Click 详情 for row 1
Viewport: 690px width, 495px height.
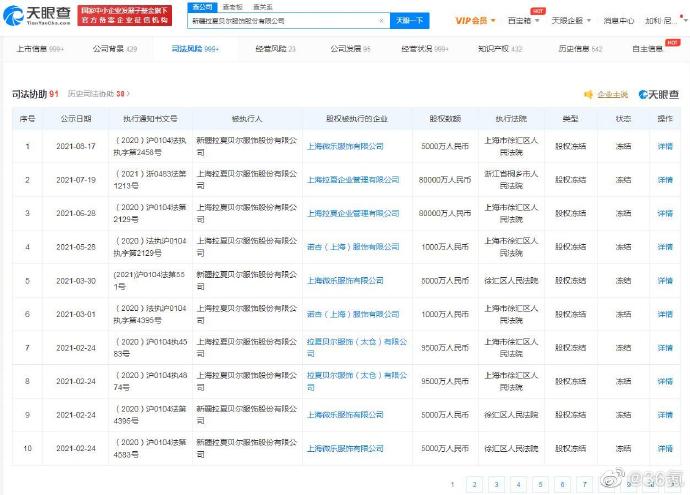(665, 147)
